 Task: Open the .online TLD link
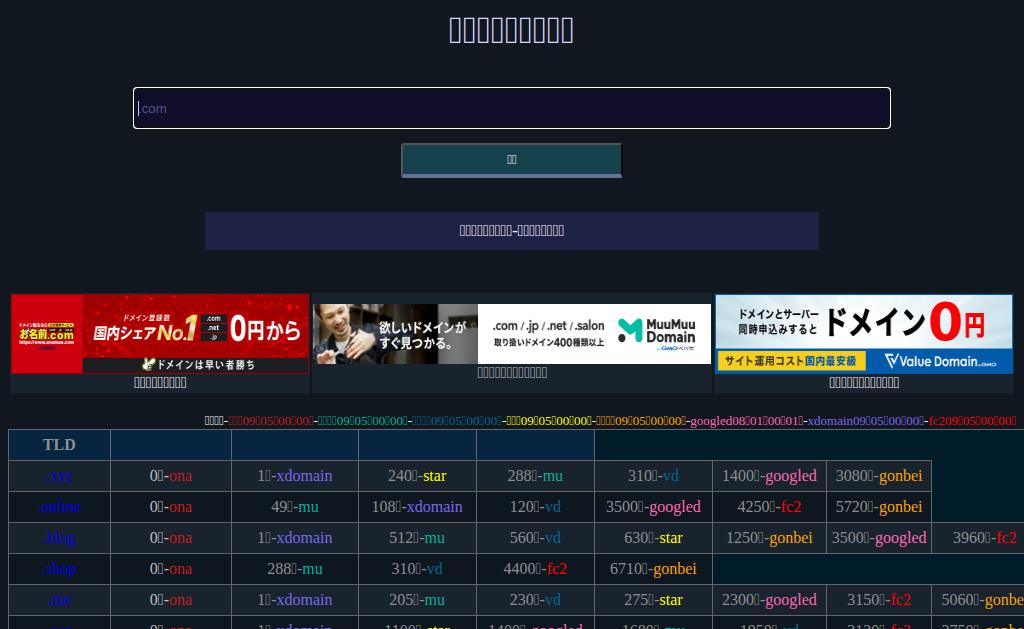coord(59,507)
